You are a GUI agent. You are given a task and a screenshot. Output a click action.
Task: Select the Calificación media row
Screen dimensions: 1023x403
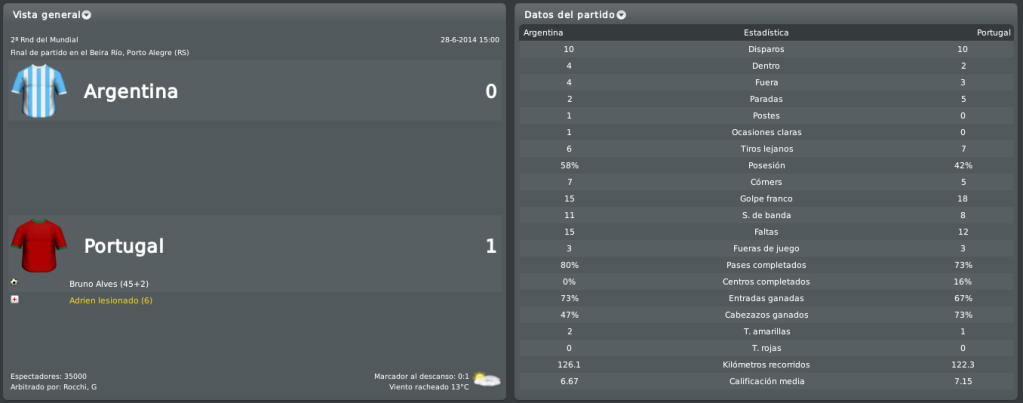coord(766,381)
